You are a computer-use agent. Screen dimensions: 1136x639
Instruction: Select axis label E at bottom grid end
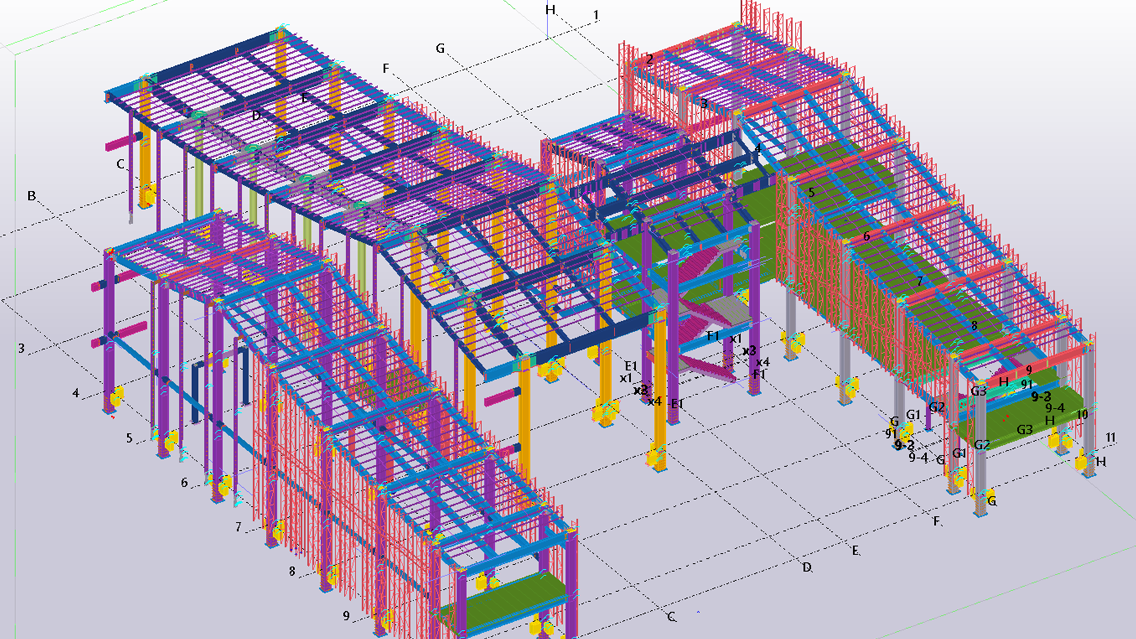click(855, 551)
